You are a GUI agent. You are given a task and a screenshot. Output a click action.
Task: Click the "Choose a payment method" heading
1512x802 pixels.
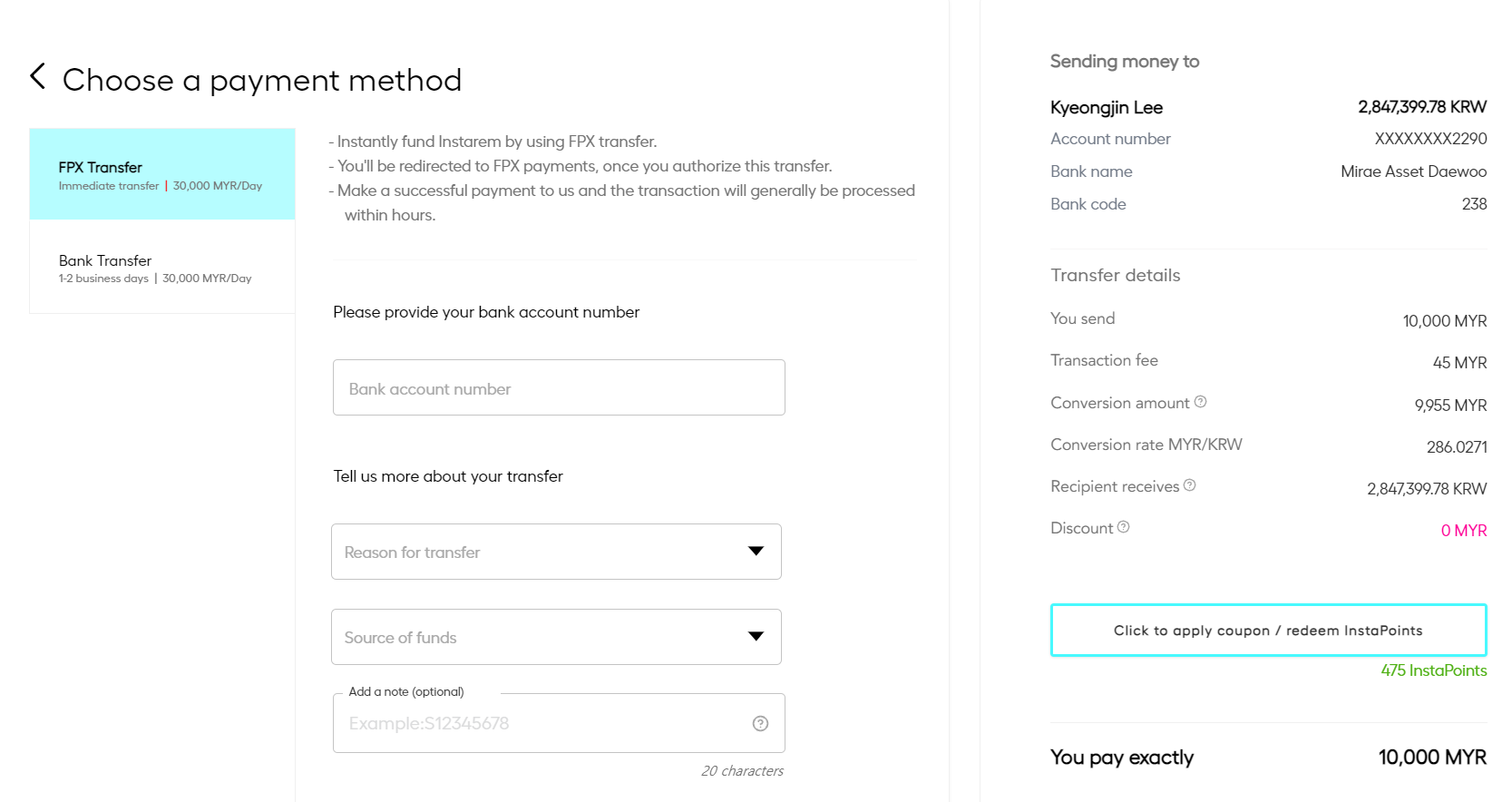(262, 80)
